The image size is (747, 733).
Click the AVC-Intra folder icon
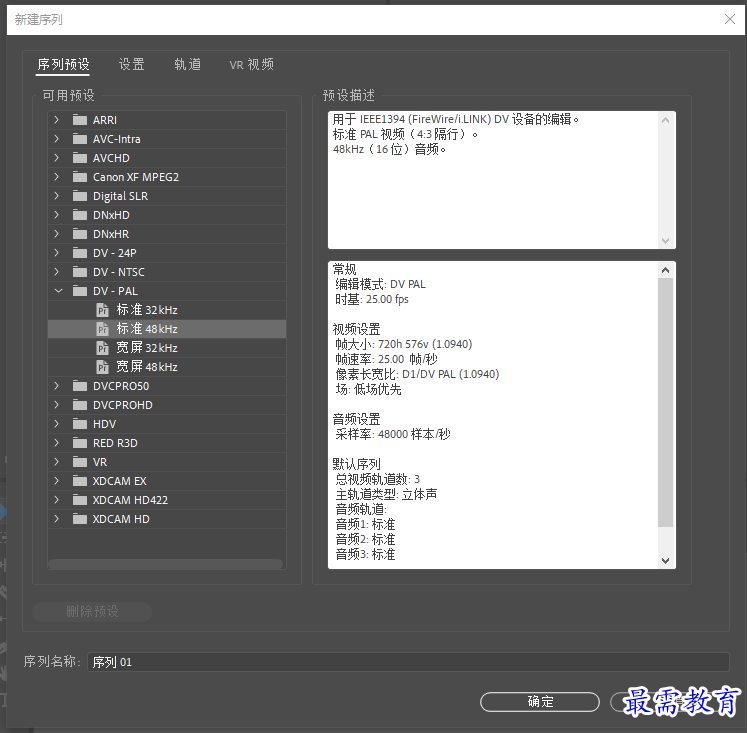click(80, 139)
